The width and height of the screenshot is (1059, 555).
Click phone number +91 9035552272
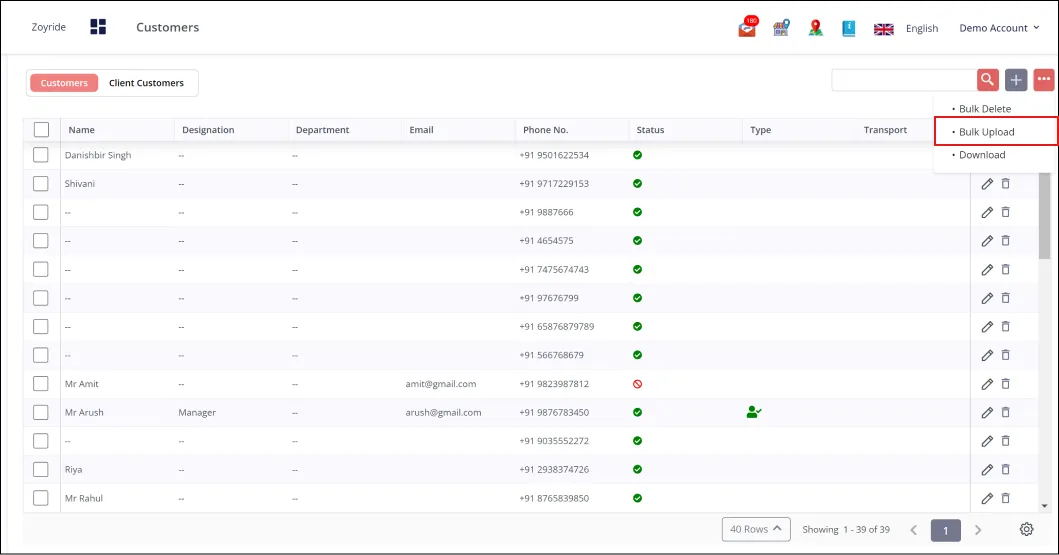554,441
